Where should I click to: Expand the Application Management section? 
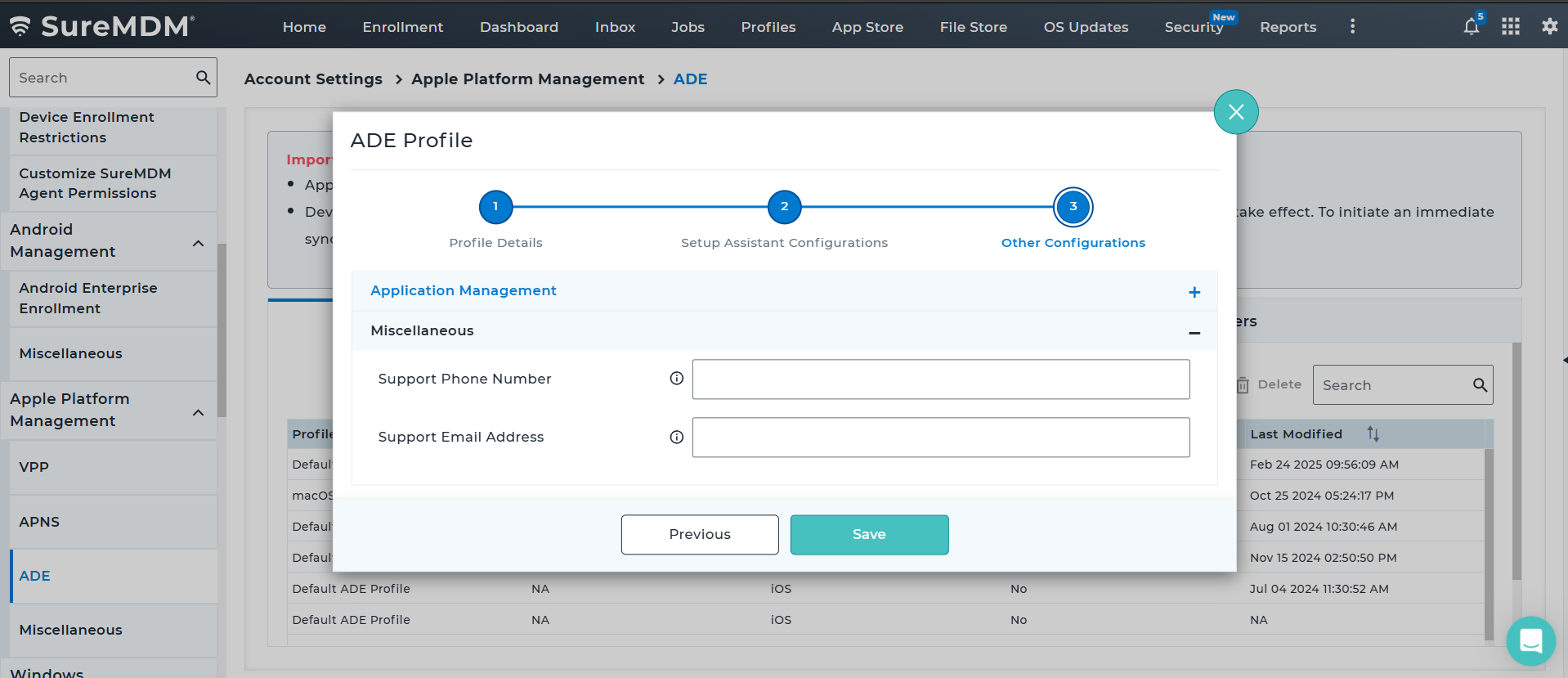(1194, 292)
